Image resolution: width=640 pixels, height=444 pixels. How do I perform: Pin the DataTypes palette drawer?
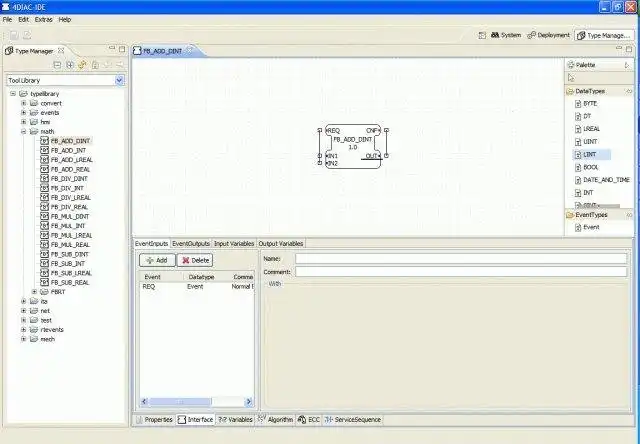[629, 91]
